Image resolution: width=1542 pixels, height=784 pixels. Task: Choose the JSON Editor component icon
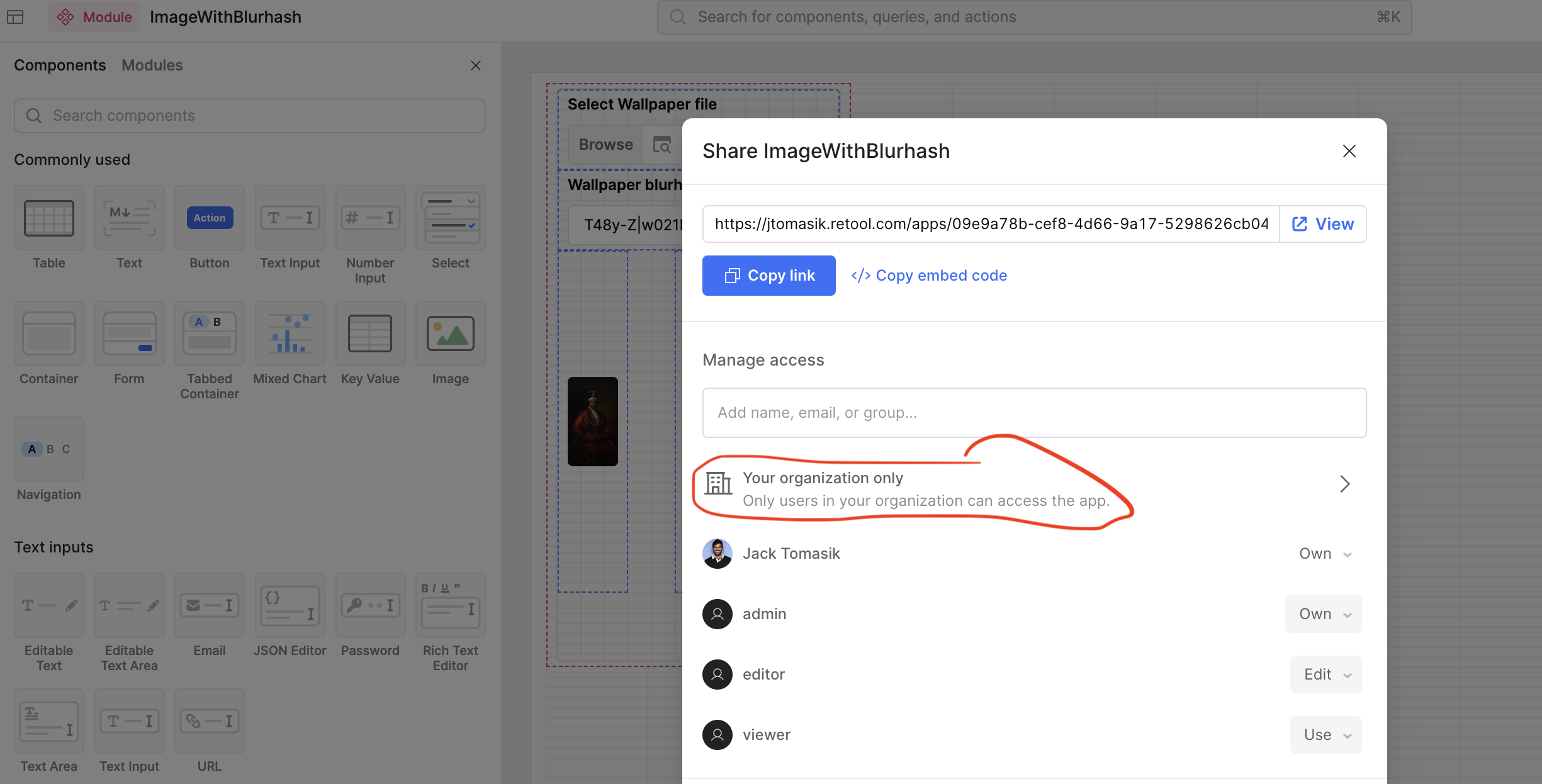coord(290,606)
